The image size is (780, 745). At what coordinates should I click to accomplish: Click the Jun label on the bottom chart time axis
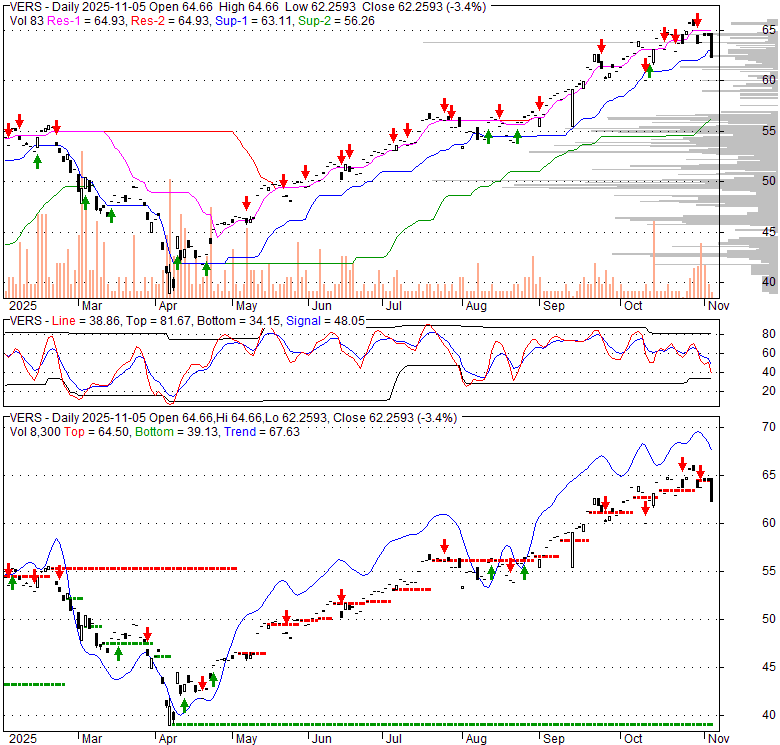click(x=322, y=738)
